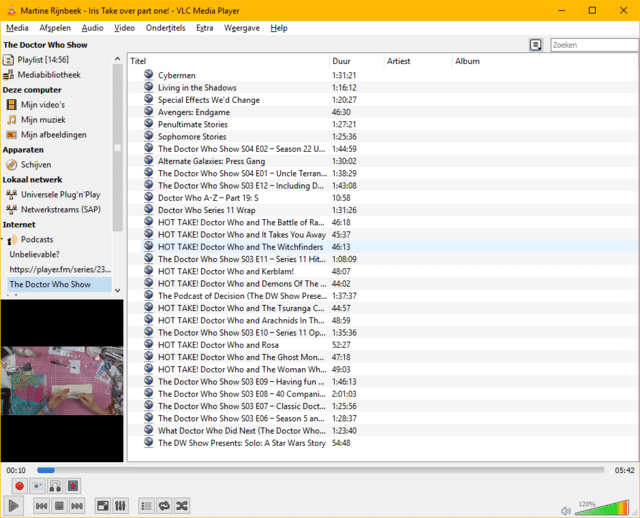Select The DW Show Presents: Solo episode
The image size is (640, 518).
point(242,443)
